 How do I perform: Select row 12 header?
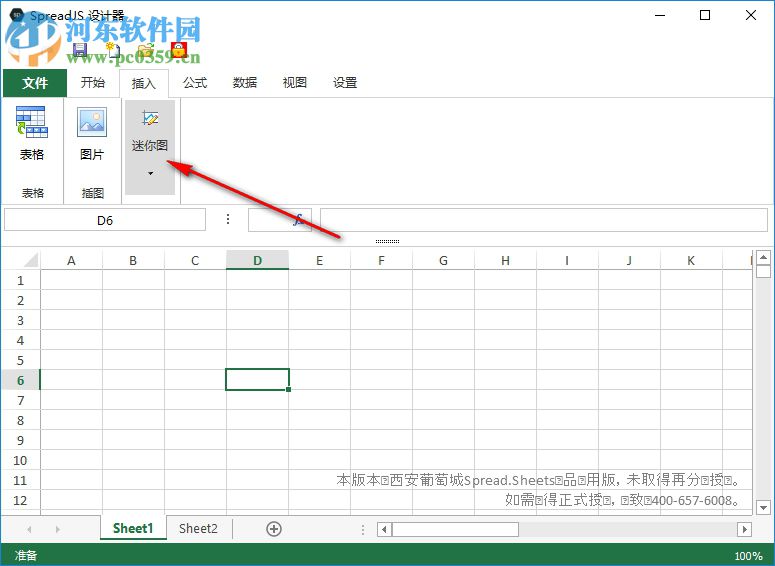click(x=20, y=500)
